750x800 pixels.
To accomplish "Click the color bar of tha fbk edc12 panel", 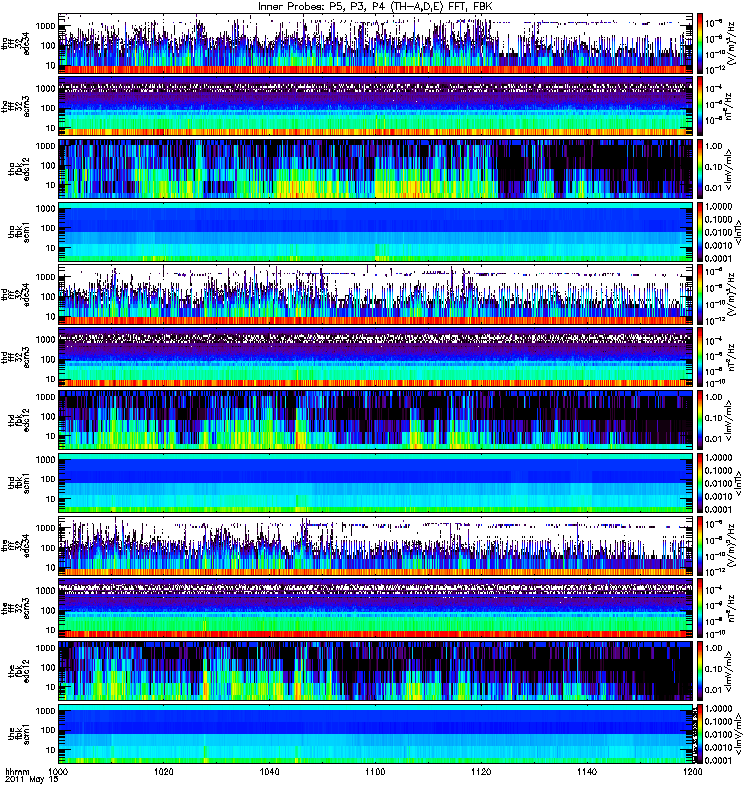I will pyautogui.click(x=701, y=169).
